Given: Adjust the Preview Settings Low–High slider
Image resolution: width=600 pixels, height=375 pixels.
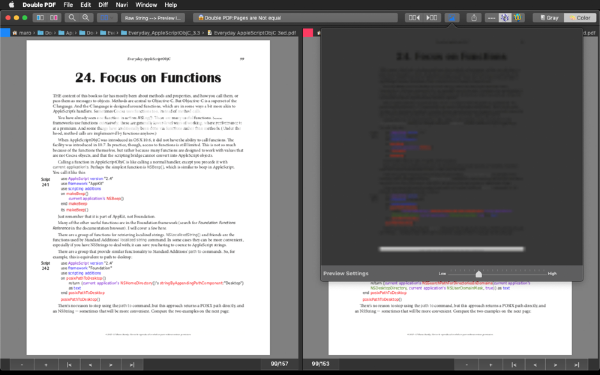Looking at the screenshot, I should [x=478, y=274].
